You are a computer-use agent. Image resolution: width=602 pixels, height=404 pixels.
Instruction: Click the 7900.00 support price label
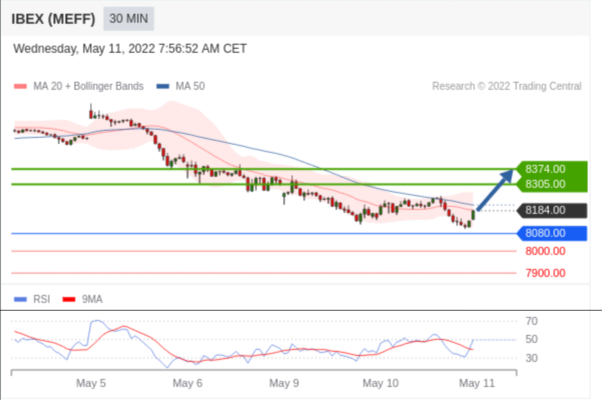[545, 273]
